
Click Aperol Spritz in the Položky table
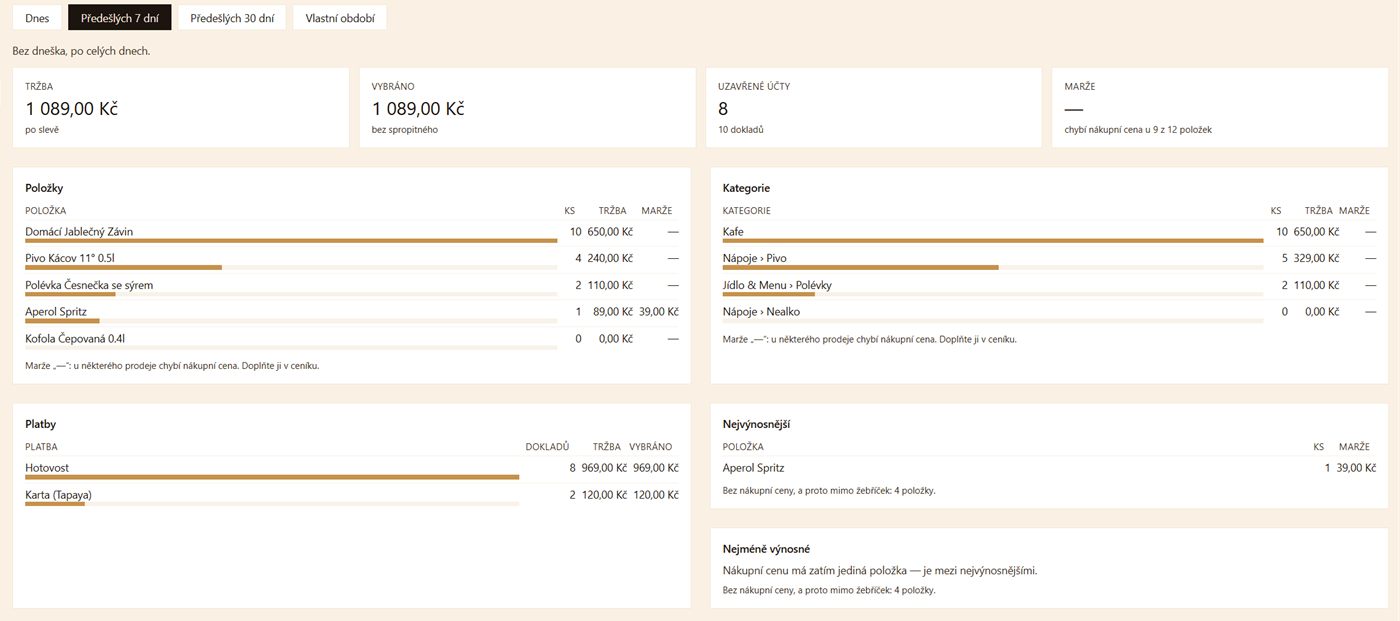pyautogui.click(x=56, y=312)
